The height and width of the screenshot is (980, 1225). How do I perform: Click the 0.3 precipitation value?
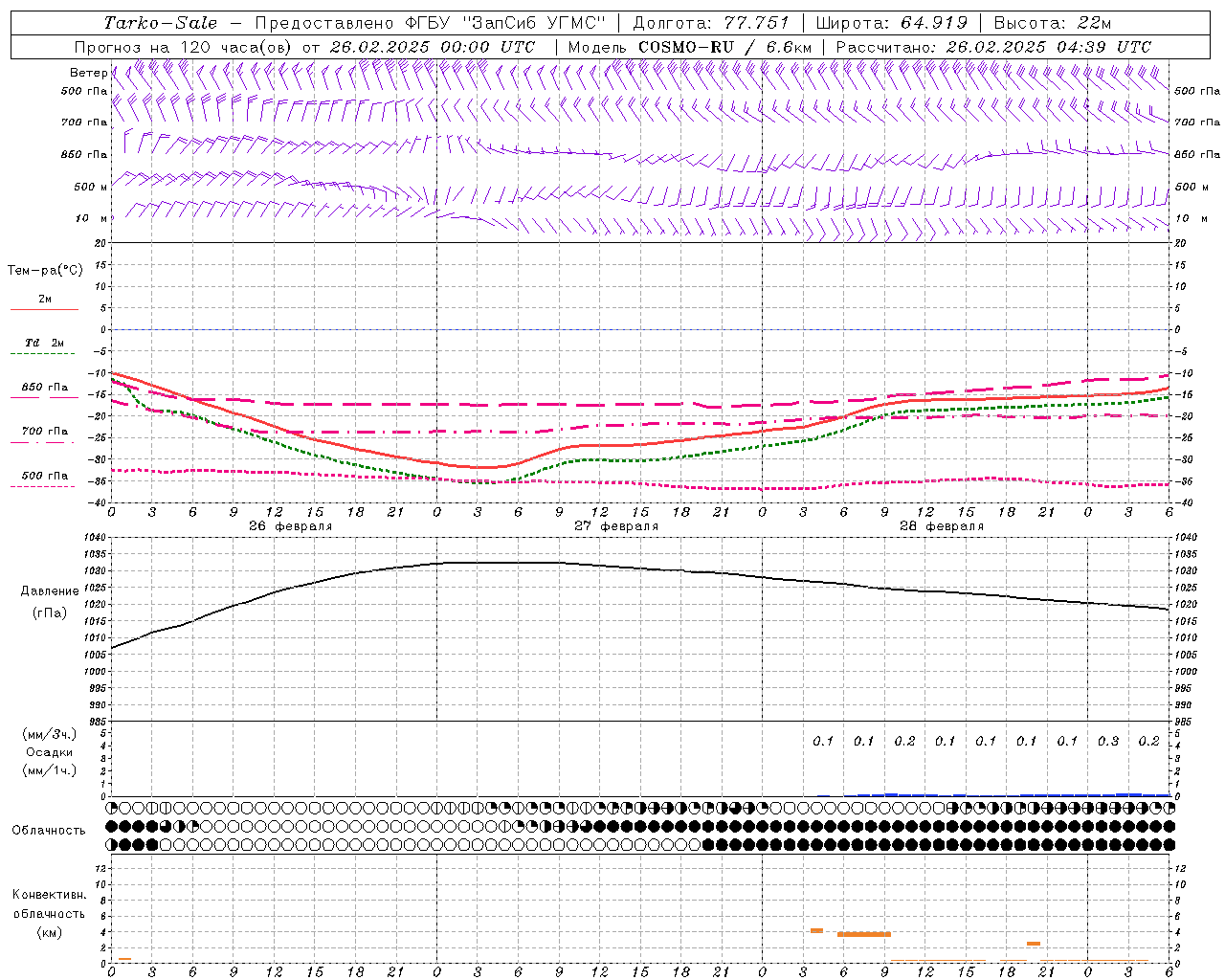(1108, 741)
